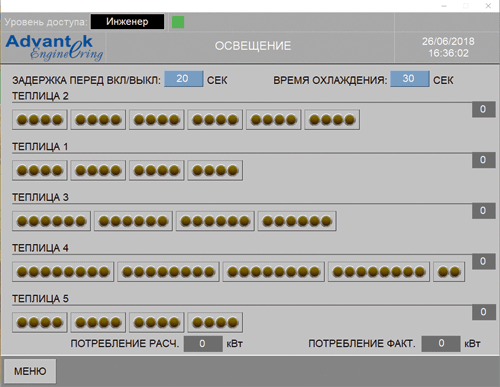Toggle sixth lamp group in ТЕПЛИЦА 2
This screenshot has width=500, height=387.
[x=332, y=120]
